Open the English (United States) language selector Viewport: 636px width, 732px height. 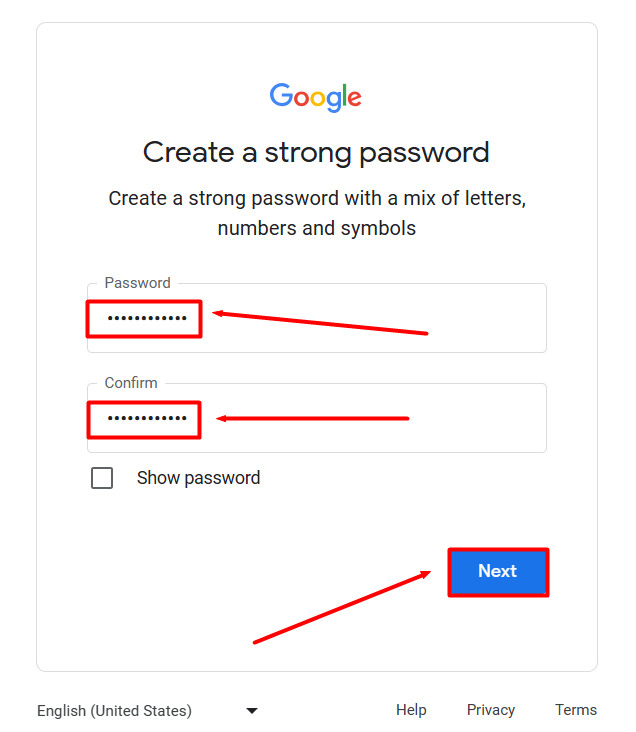tap(114, 711)
